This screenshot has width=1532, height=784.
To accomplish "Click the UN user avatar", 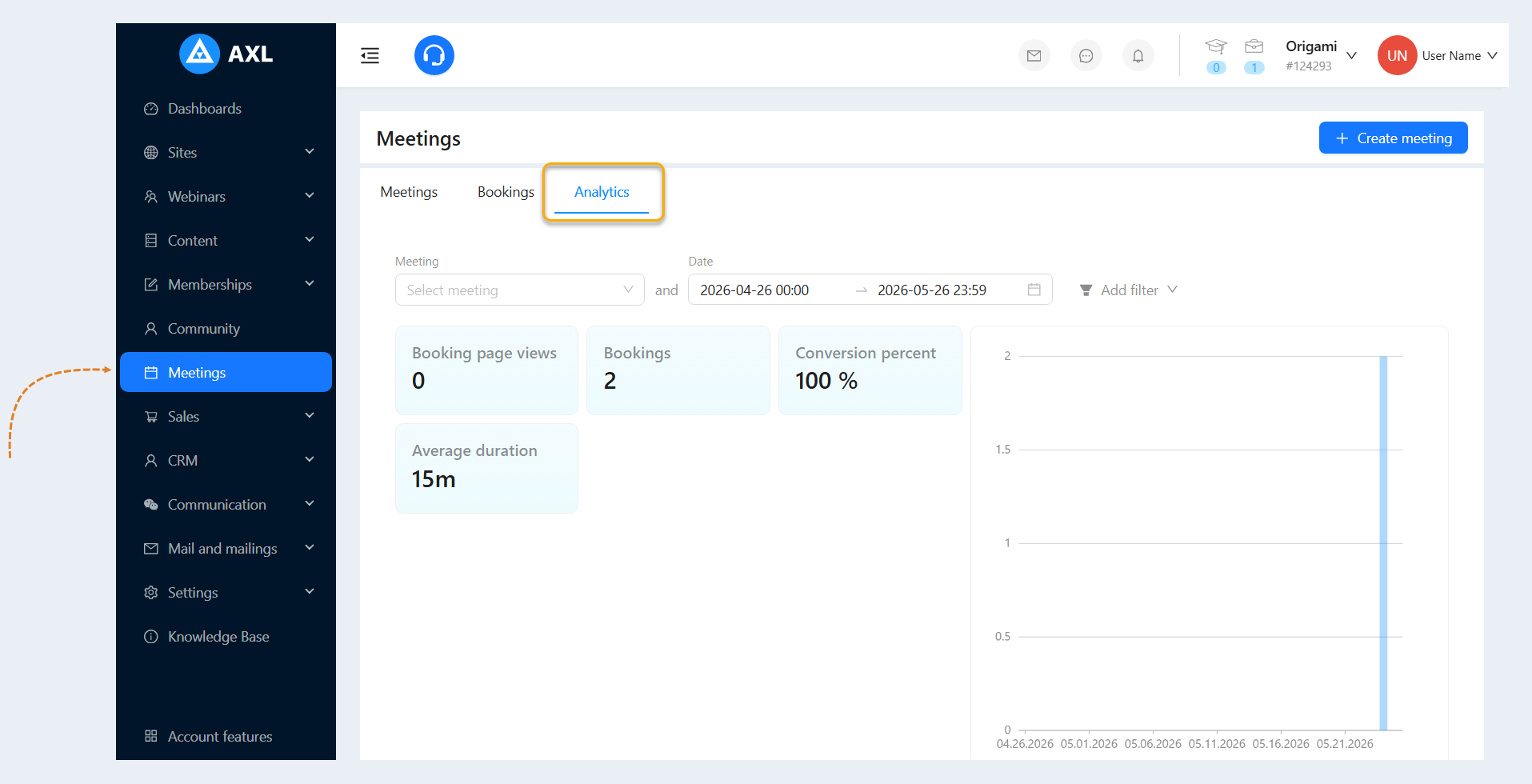I will (1398, 55).
